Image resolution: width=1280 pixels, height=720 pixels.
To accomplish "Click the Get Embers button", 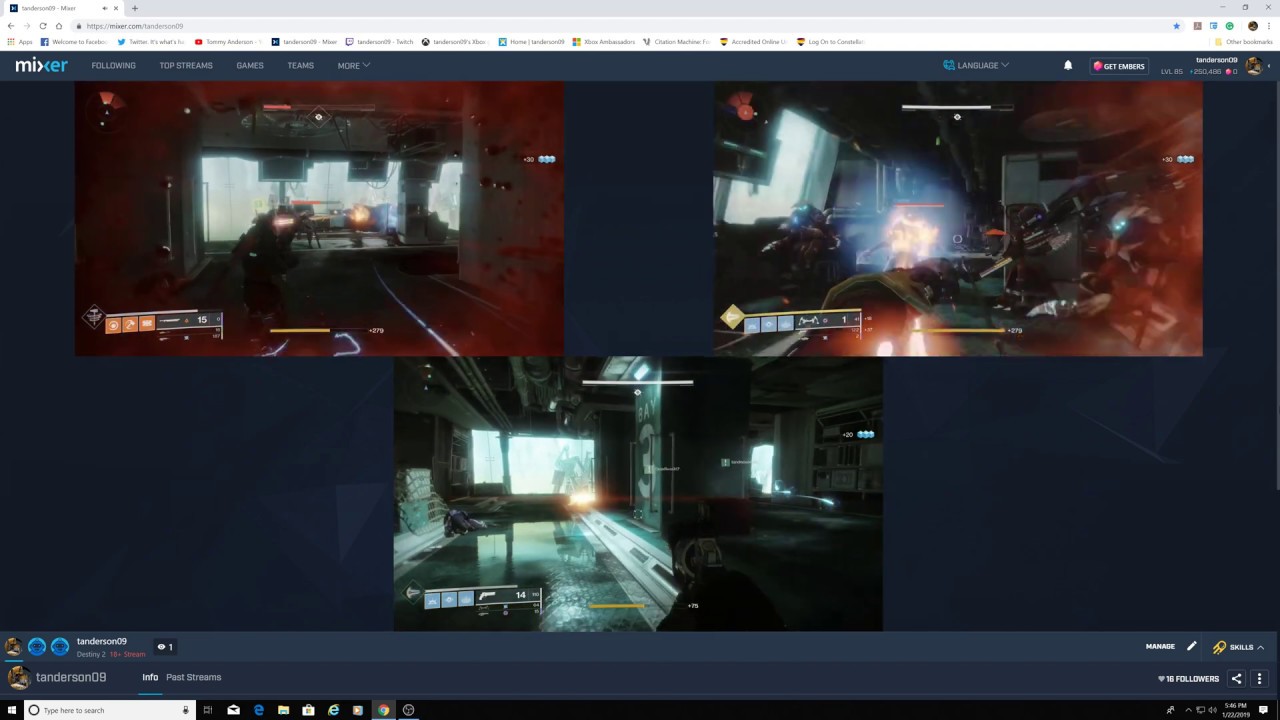I will tap(1119, 66).
